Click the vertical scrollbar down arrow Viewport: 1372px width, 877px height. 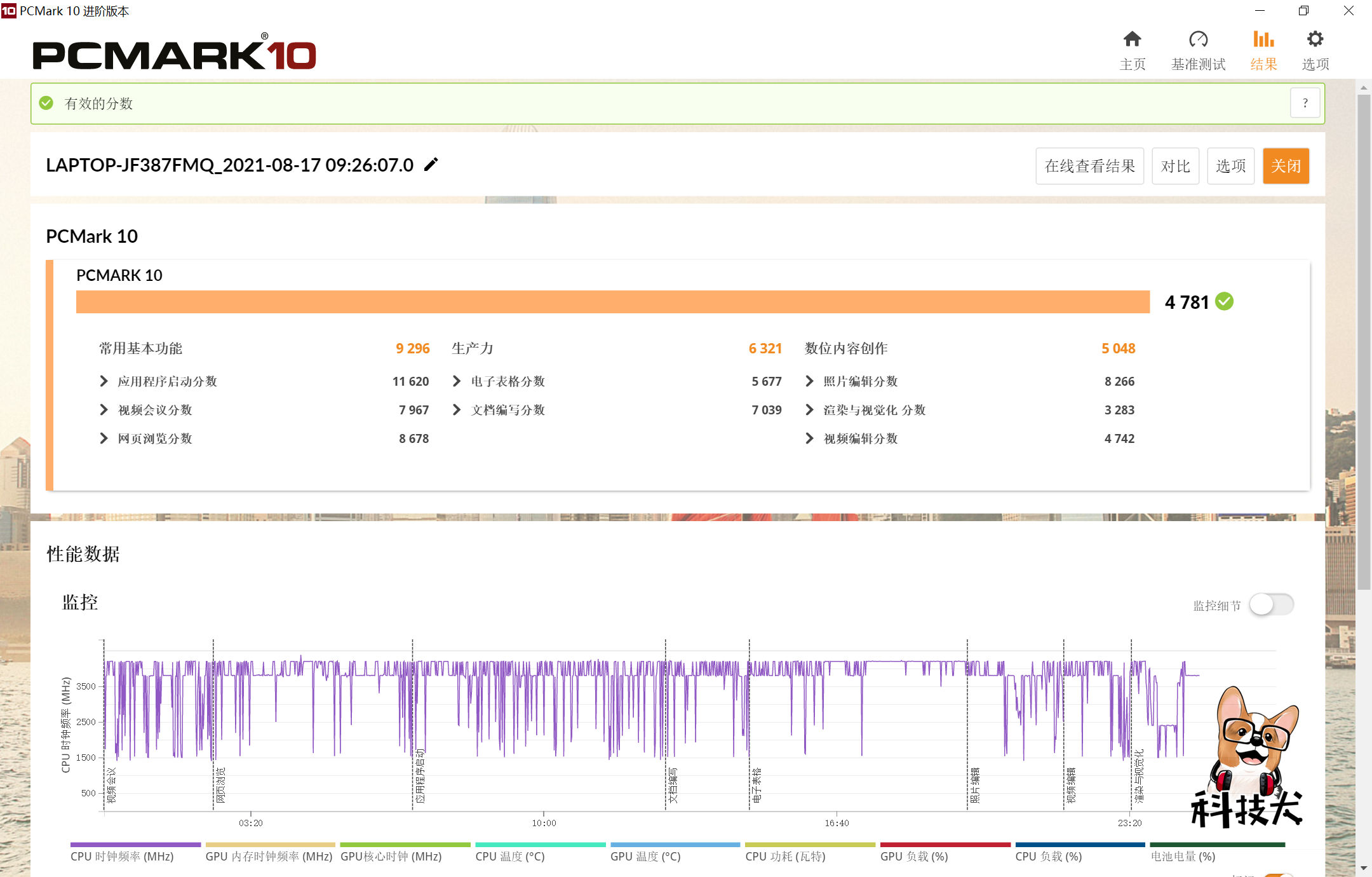tap(1364, 868)
